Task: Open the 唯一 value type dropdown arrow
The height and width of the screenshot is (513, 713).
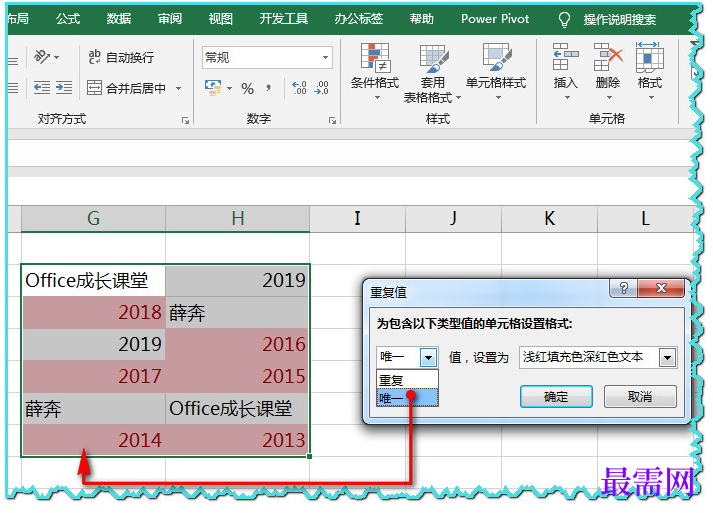Action: [x=428, y=357]
